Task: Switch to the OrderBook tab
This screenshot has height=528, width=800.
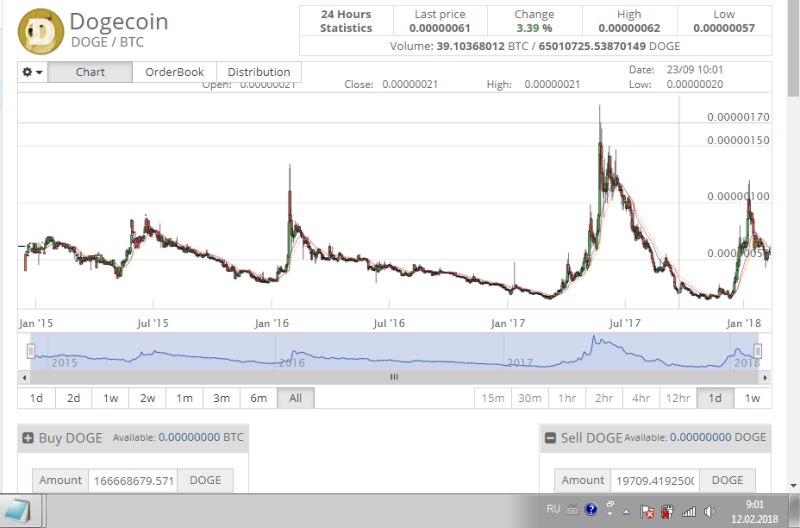Action: click(x=174, y=72)
